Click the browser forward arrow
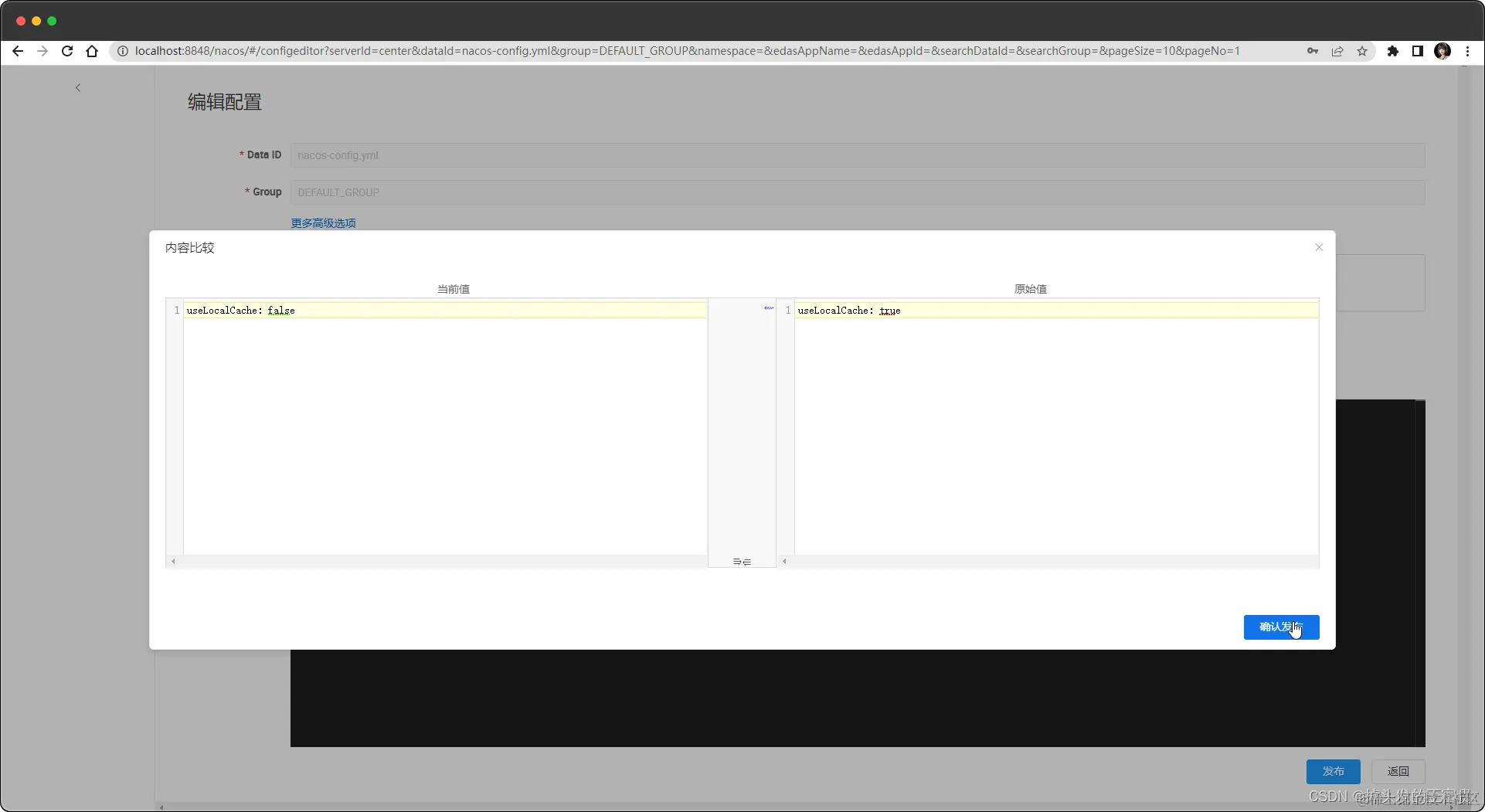Image resolution: width=1485 pixels, height=812 pixels. 42,51
